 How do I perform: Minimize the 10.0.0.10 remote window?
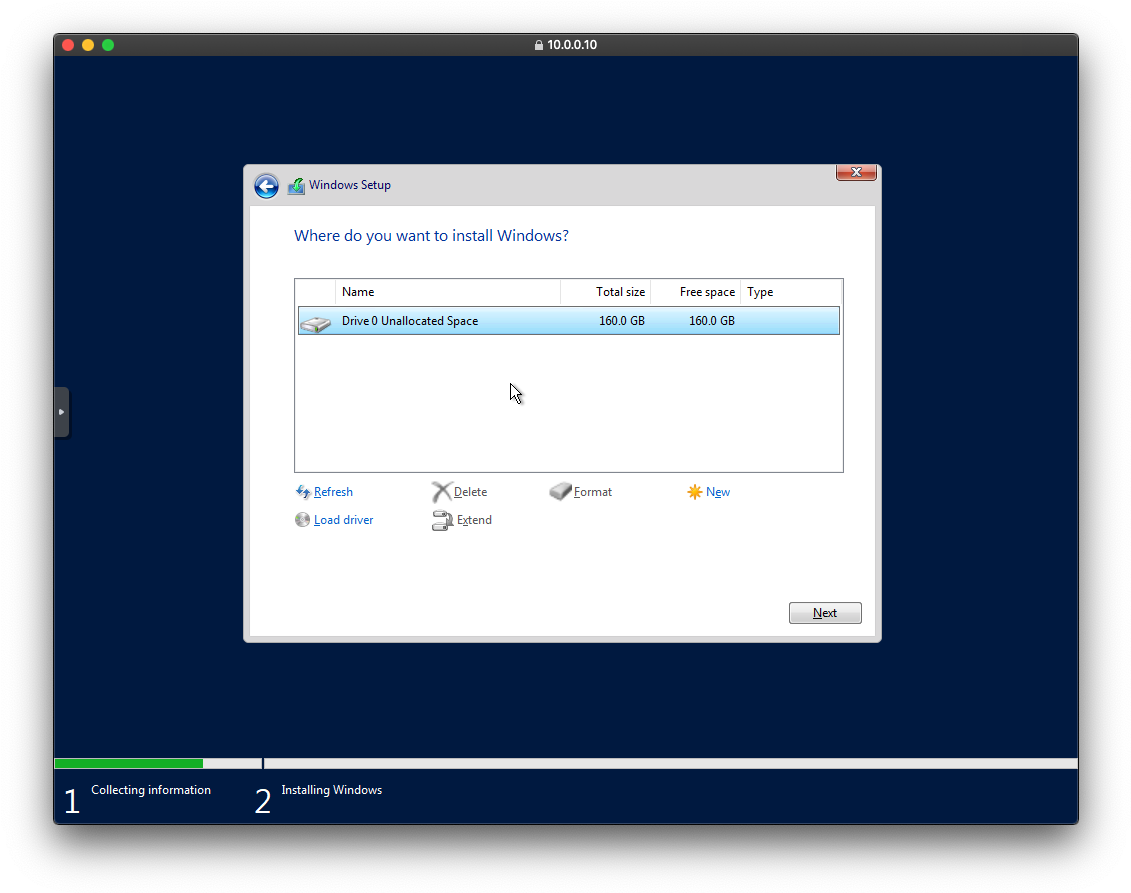tap(88, 45)
